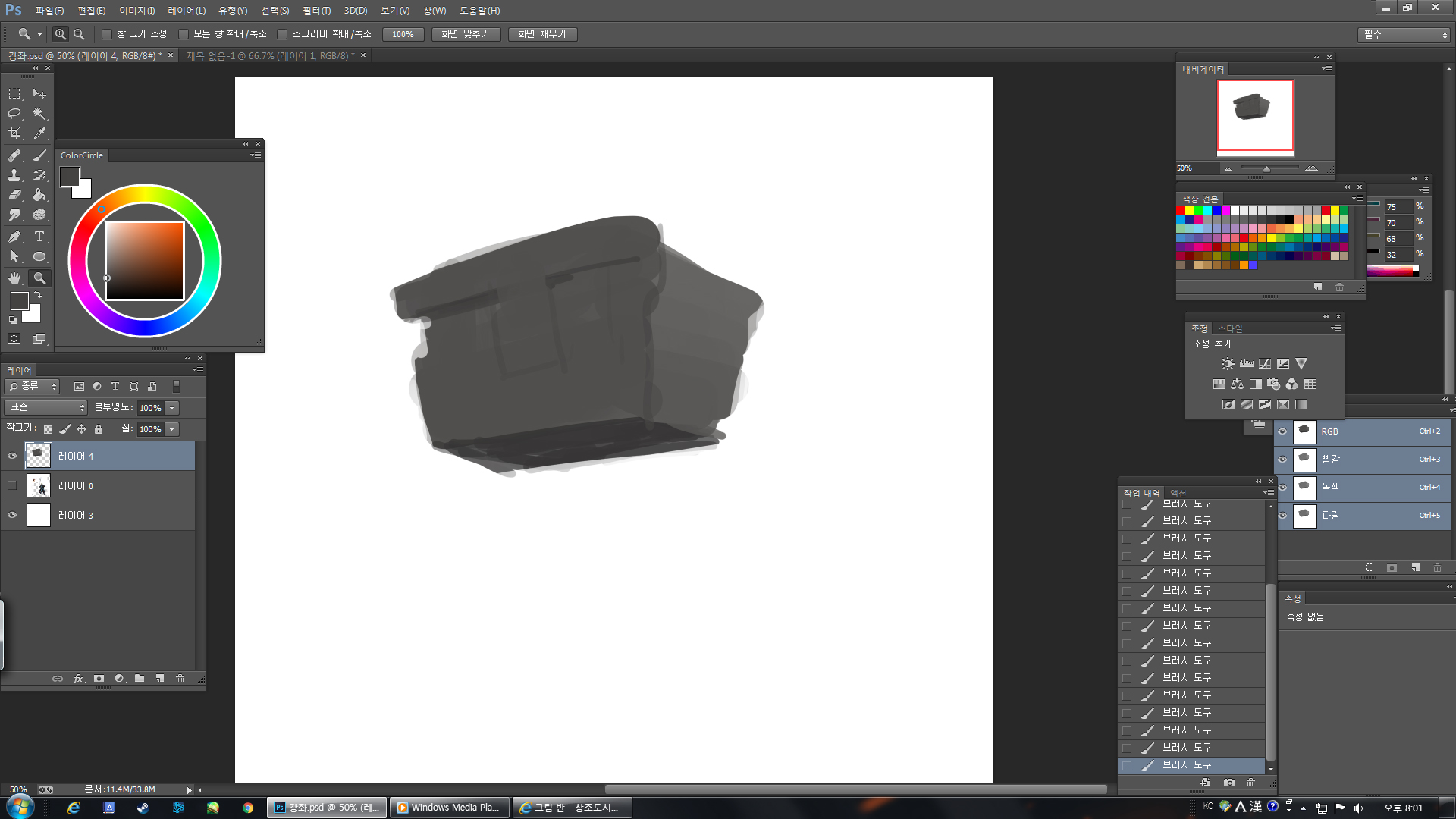Open the 종류 layer filter dropdown
The width and height of the screenshot is (1456, 819).
(x=33, y=387)
